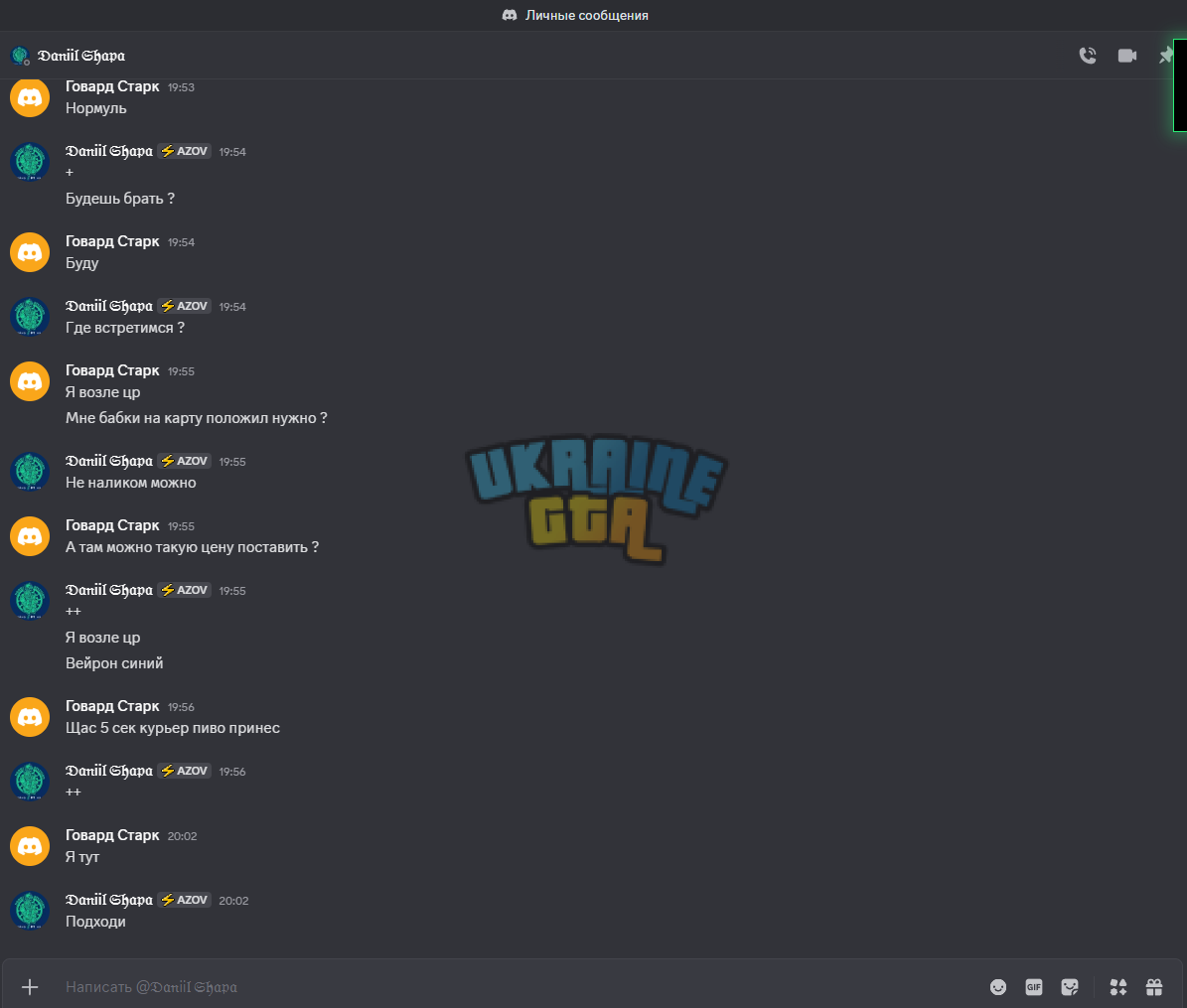This screenshot has width=1187, height=1008.
Task: Click Daniil Shapa name in chat header
Action: click(x=81, y=56)
